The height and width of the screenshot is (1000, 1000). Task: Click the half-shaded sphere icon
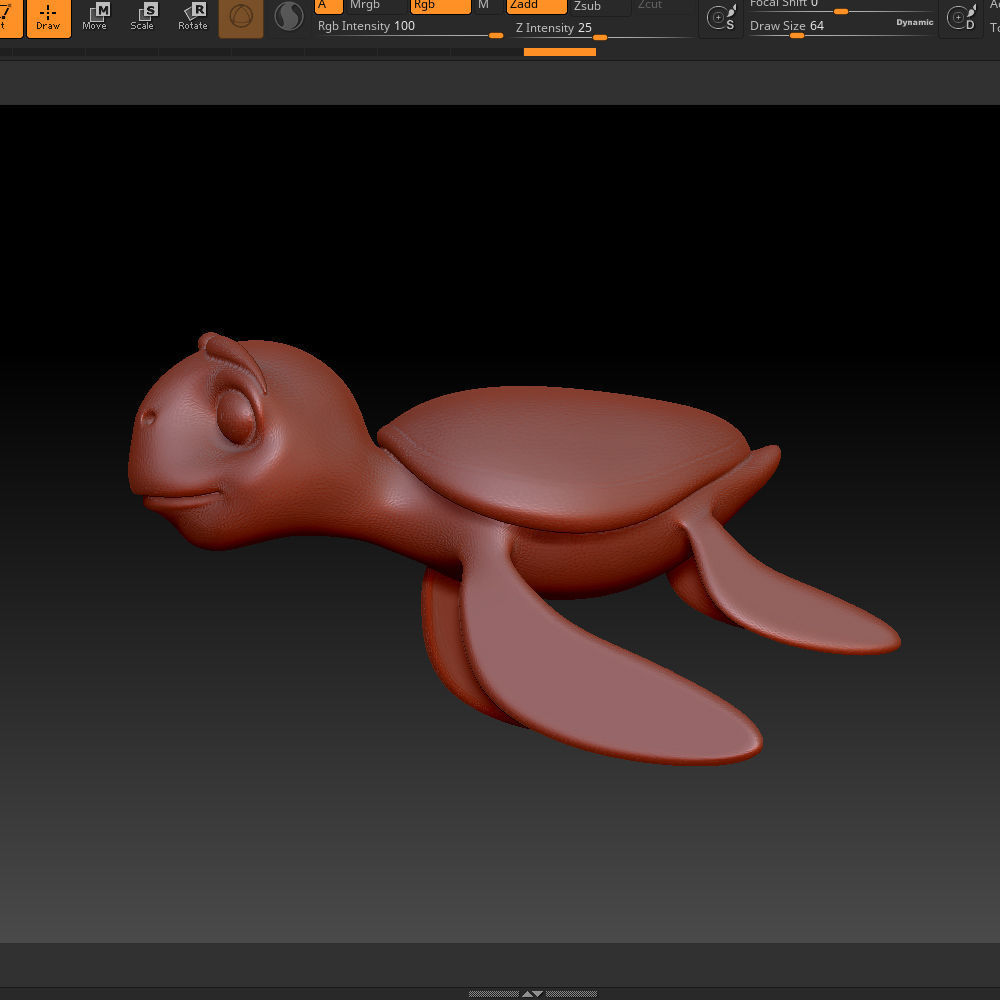pyautogui.click(x=288, y=17)
